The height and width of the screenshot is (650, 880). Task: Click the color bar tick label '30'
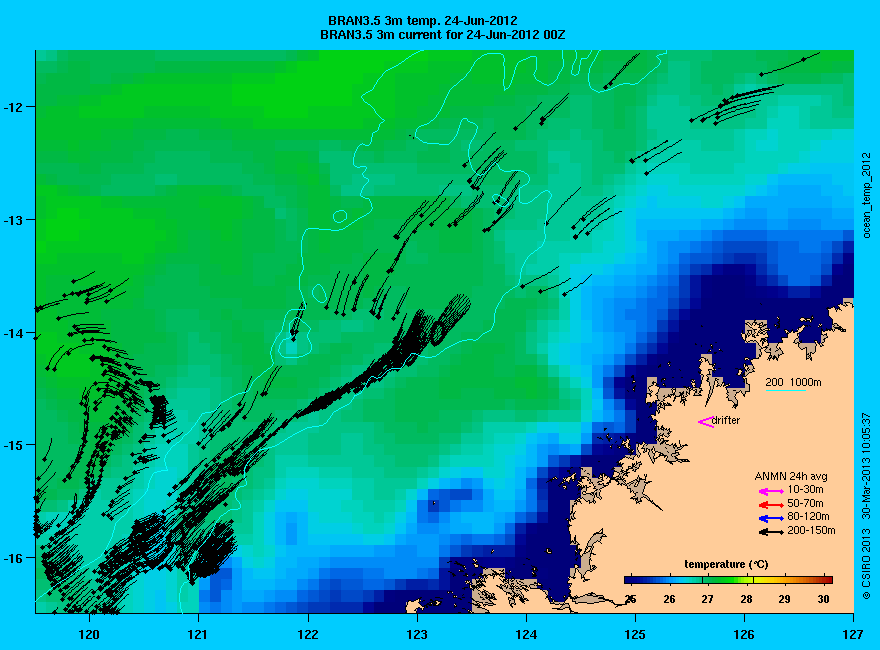coord(823,599)
